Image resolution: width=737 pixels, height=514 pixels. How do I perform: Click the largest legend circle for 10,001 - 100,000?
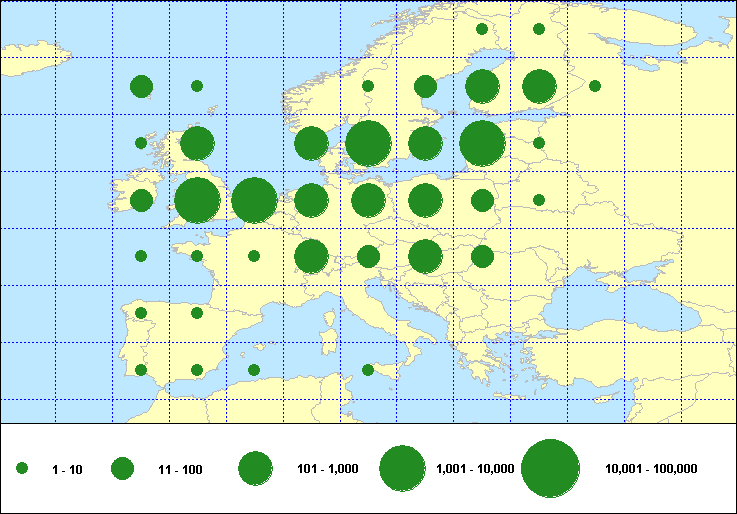click(x=550, y=468)
